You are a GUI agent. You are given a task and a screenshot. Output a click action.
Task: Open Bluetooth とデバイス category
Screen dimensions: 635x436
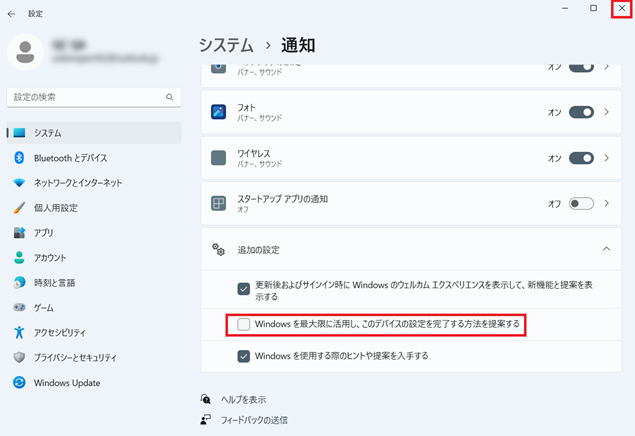pos(94,158)
